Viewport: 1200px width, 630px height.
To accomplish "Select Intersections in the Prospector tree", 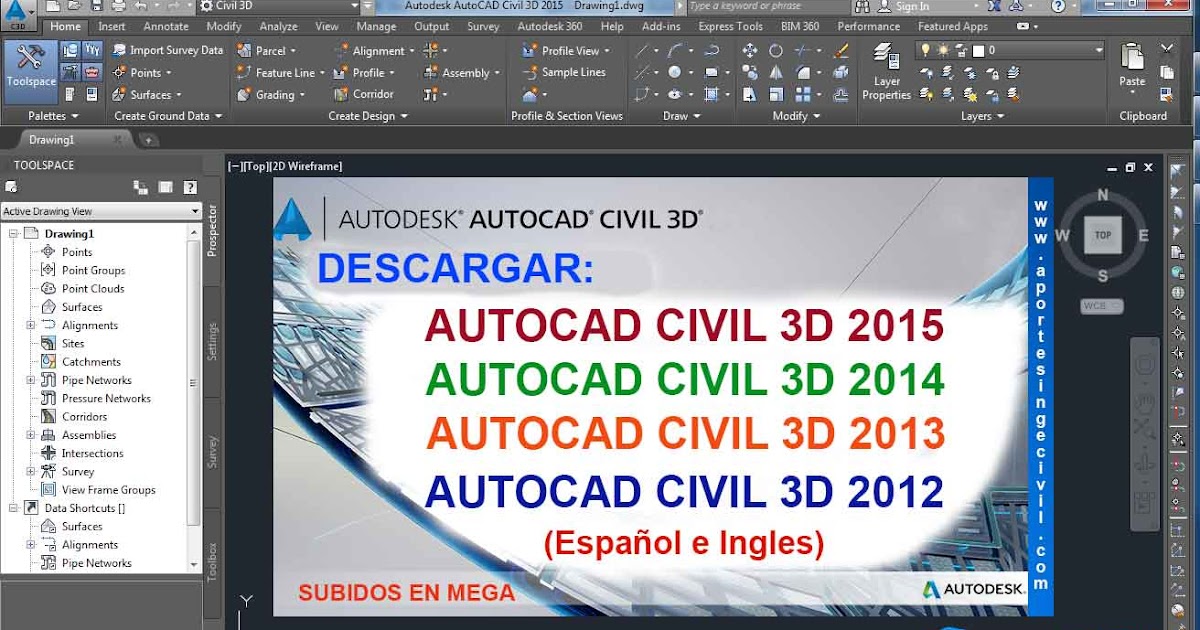I will tap(92, 453).
